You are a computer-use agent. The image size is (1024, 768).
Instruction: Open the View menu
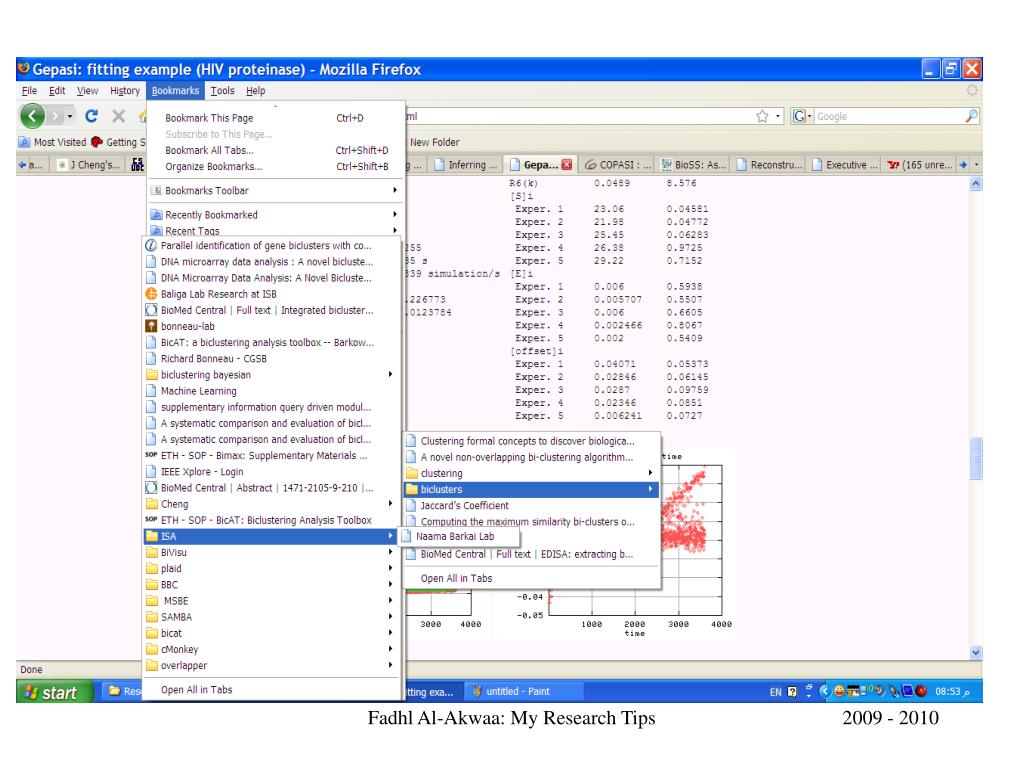point(87,91)
